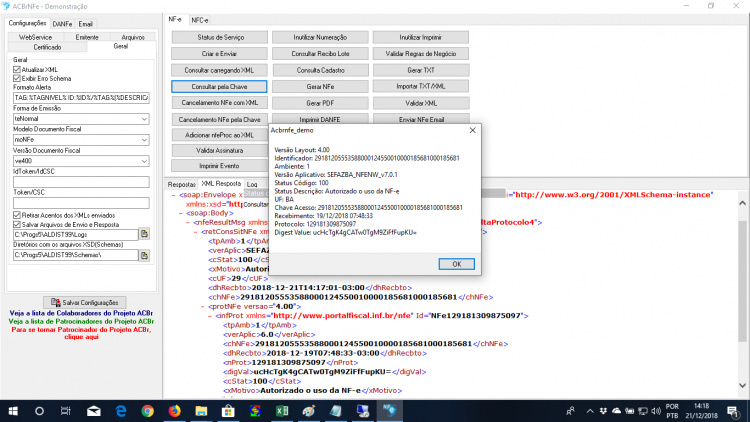Open Cortana search circle on taskbar
Image resolution: width=750 pixels, height=422 pixels.
(39, 411)
